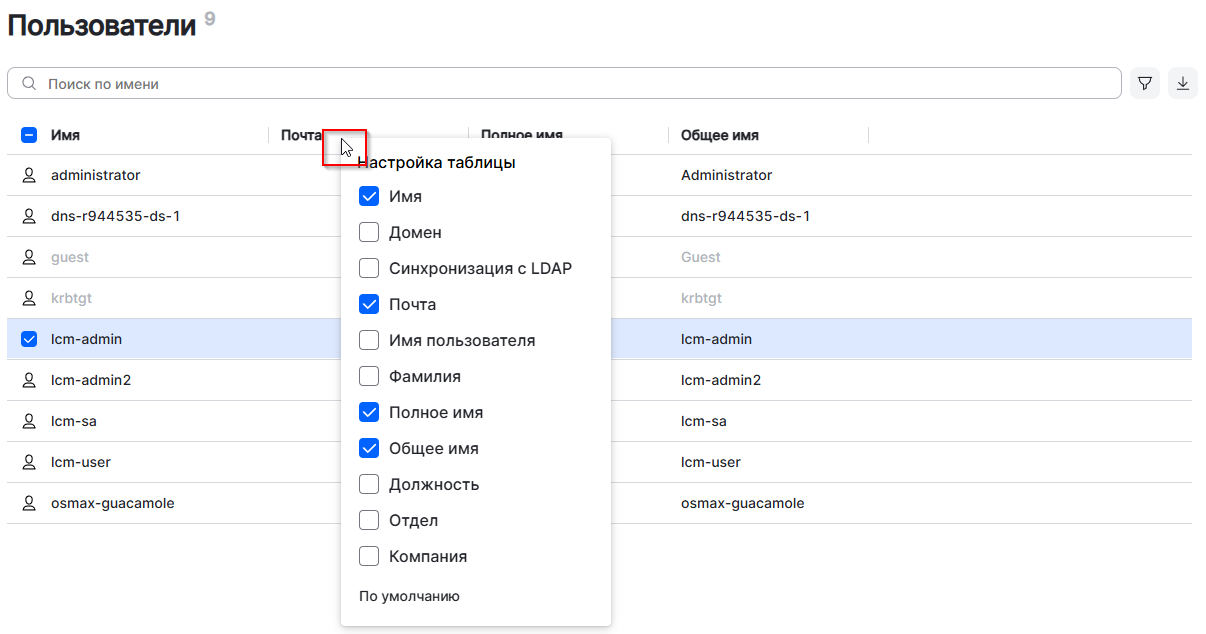Viewport: 1206px width, 634px height.
Task: Click the user icon beside lcm-sa
Action: coord(29,421)
